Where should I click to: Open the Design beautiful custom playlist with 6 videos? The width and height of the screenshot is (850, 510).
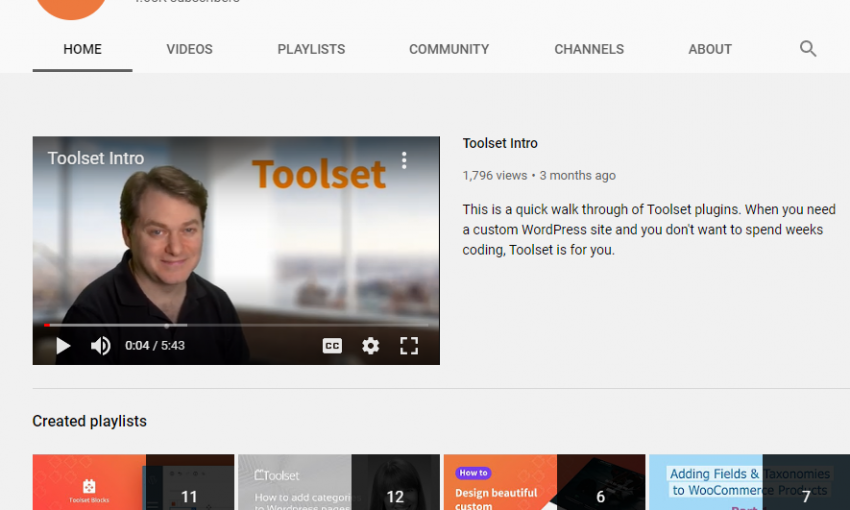coord(544,482)
